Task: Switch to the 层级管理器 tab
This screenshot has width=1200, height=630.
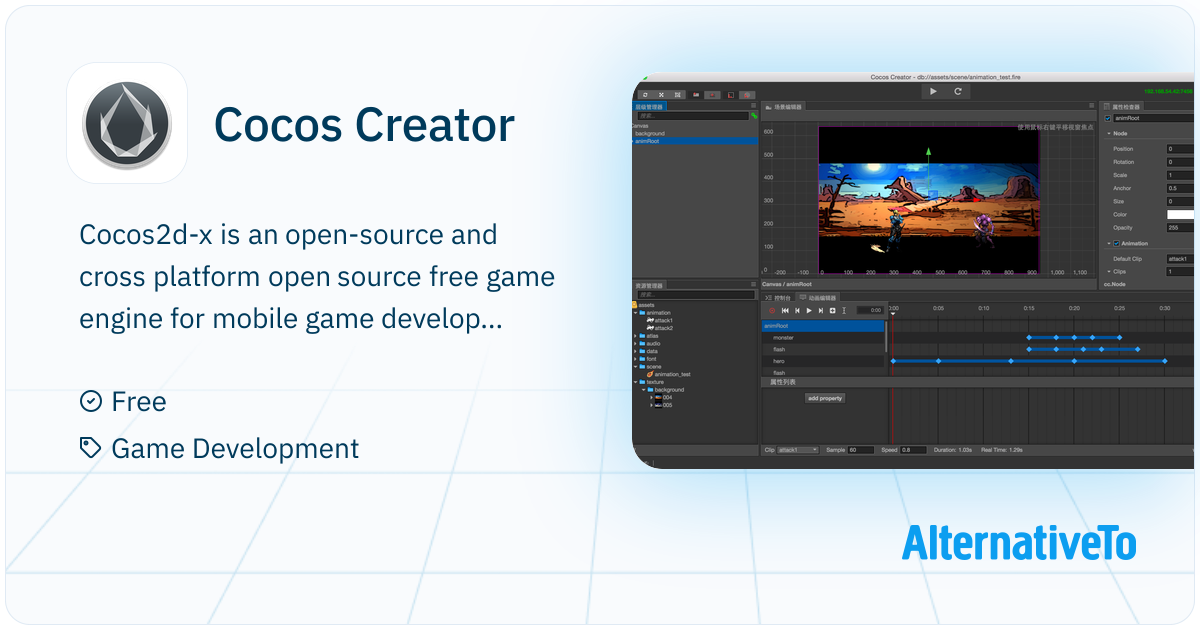Action: point(649,106)
